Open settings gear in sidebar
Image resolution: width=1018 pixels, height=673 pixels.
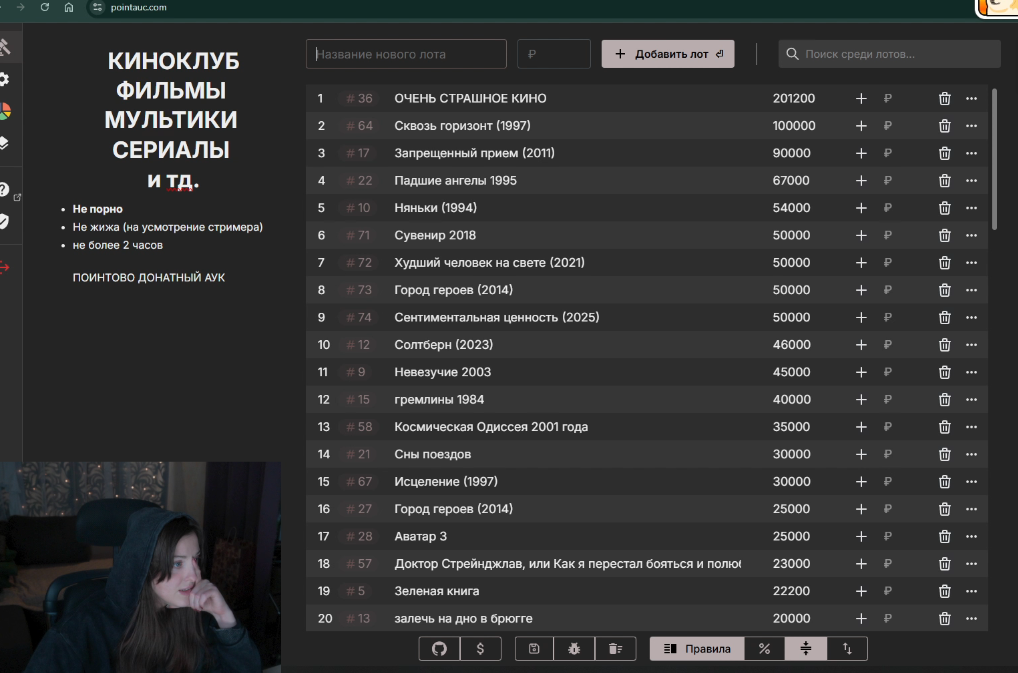click(4, 79)
